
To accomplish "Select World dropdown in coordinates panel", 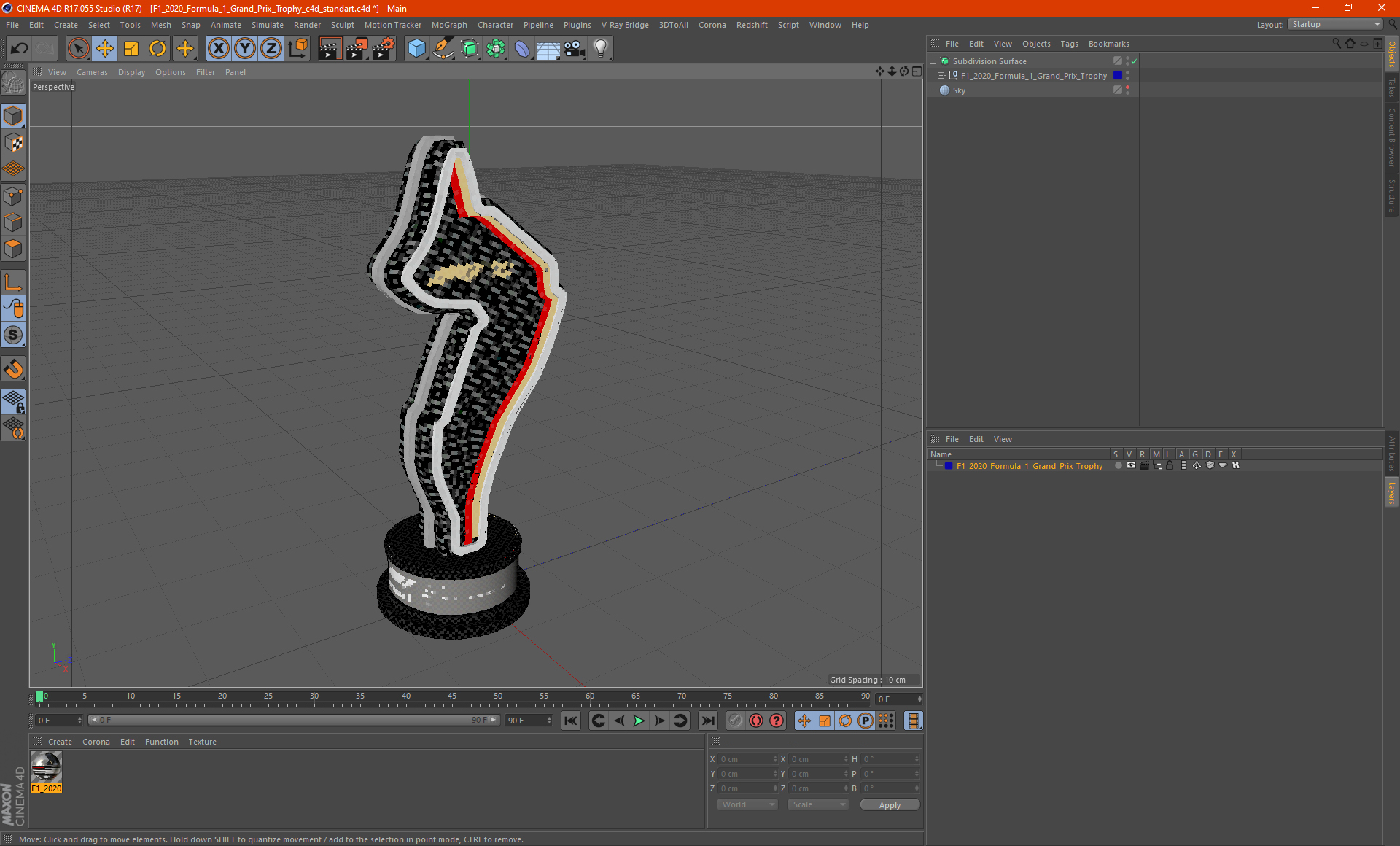I will (x=744, y=805).
